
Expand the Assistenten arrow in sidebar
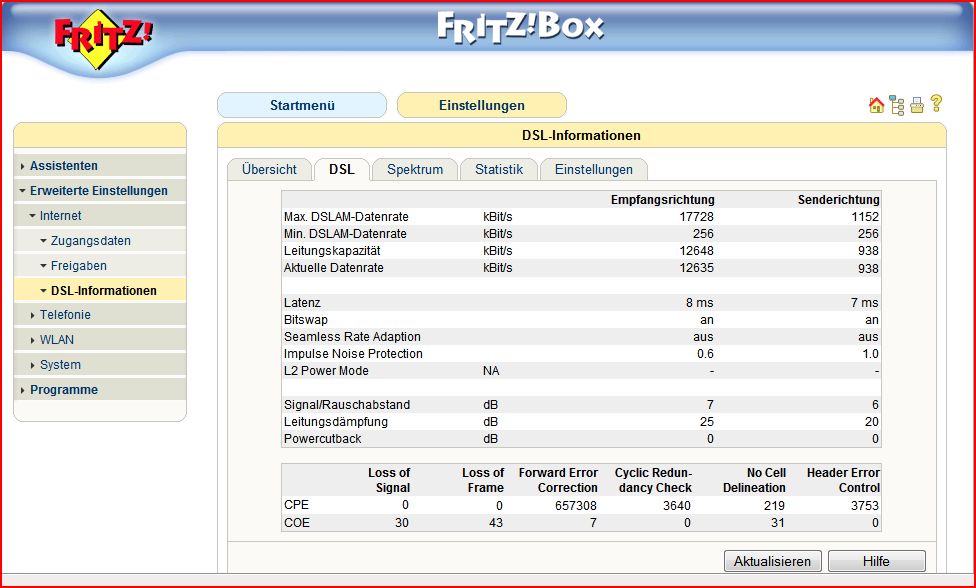pyautogui.click(x=22, y=166)
